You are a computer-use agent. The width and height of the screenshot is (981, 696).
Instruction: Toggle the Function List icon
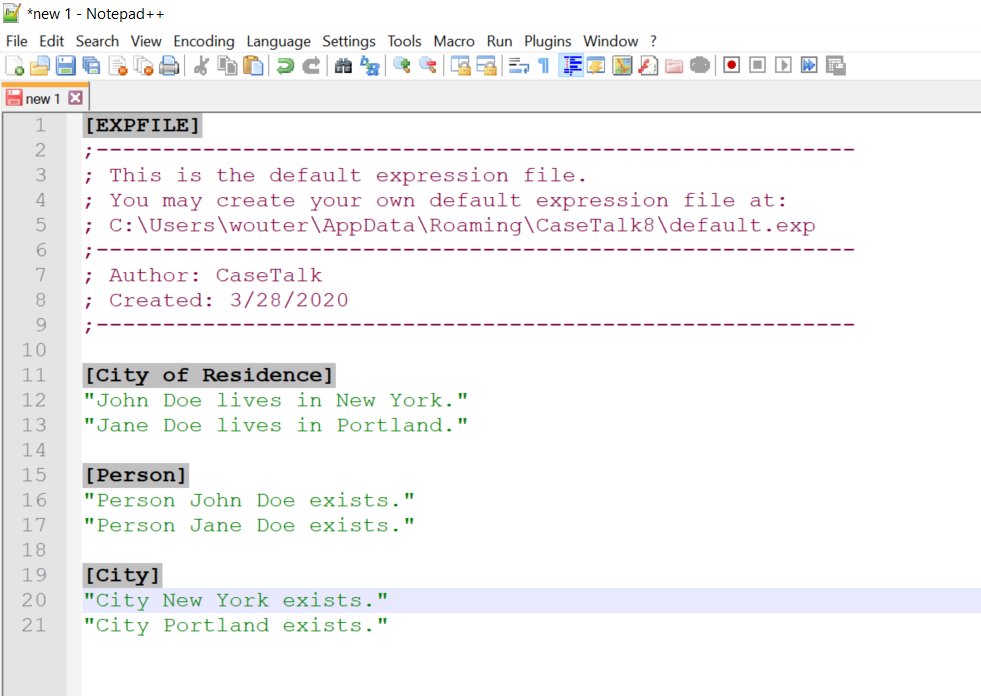coord(648,66)
